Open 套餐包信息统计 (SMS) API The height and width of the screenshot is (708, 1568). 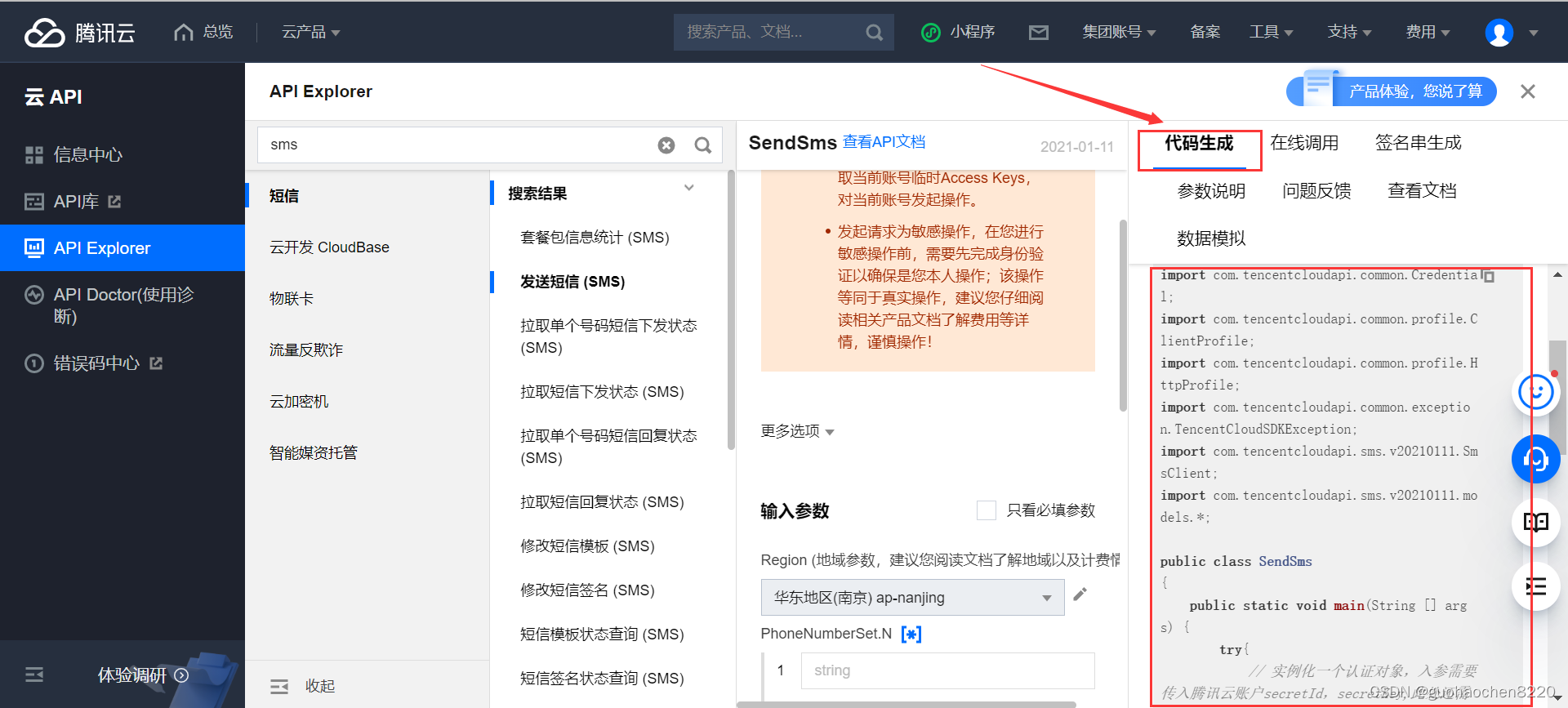pyautogui.click(x=595, y=238)
